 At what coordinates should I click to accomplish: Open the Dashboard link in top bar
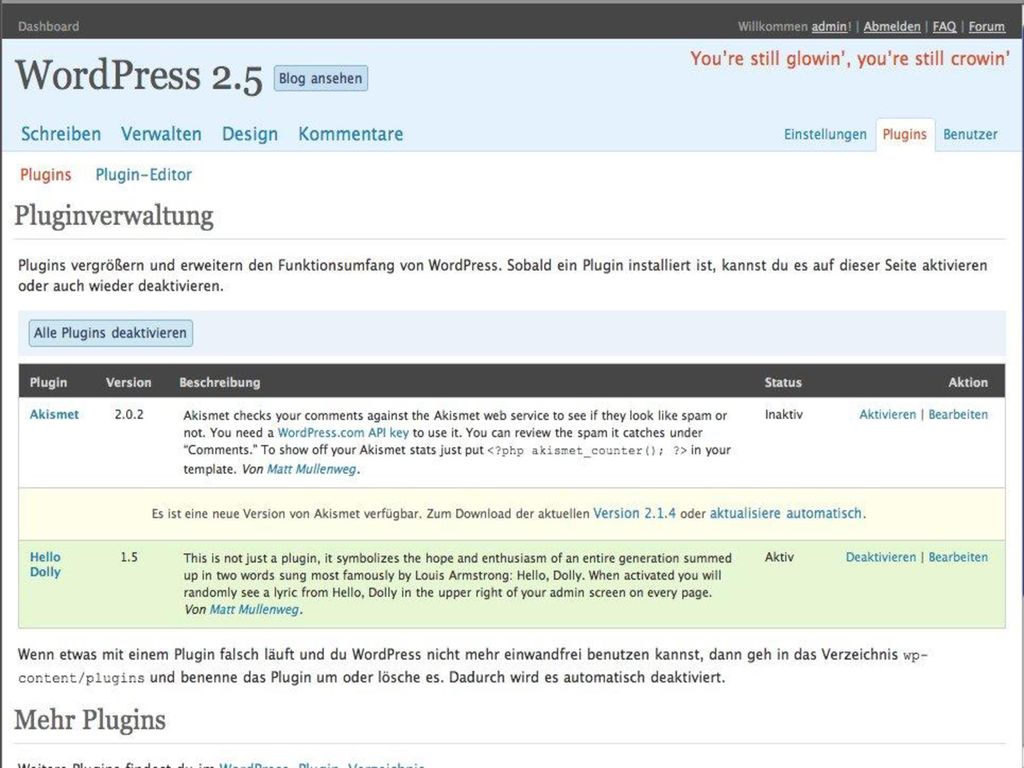[48, 27]
